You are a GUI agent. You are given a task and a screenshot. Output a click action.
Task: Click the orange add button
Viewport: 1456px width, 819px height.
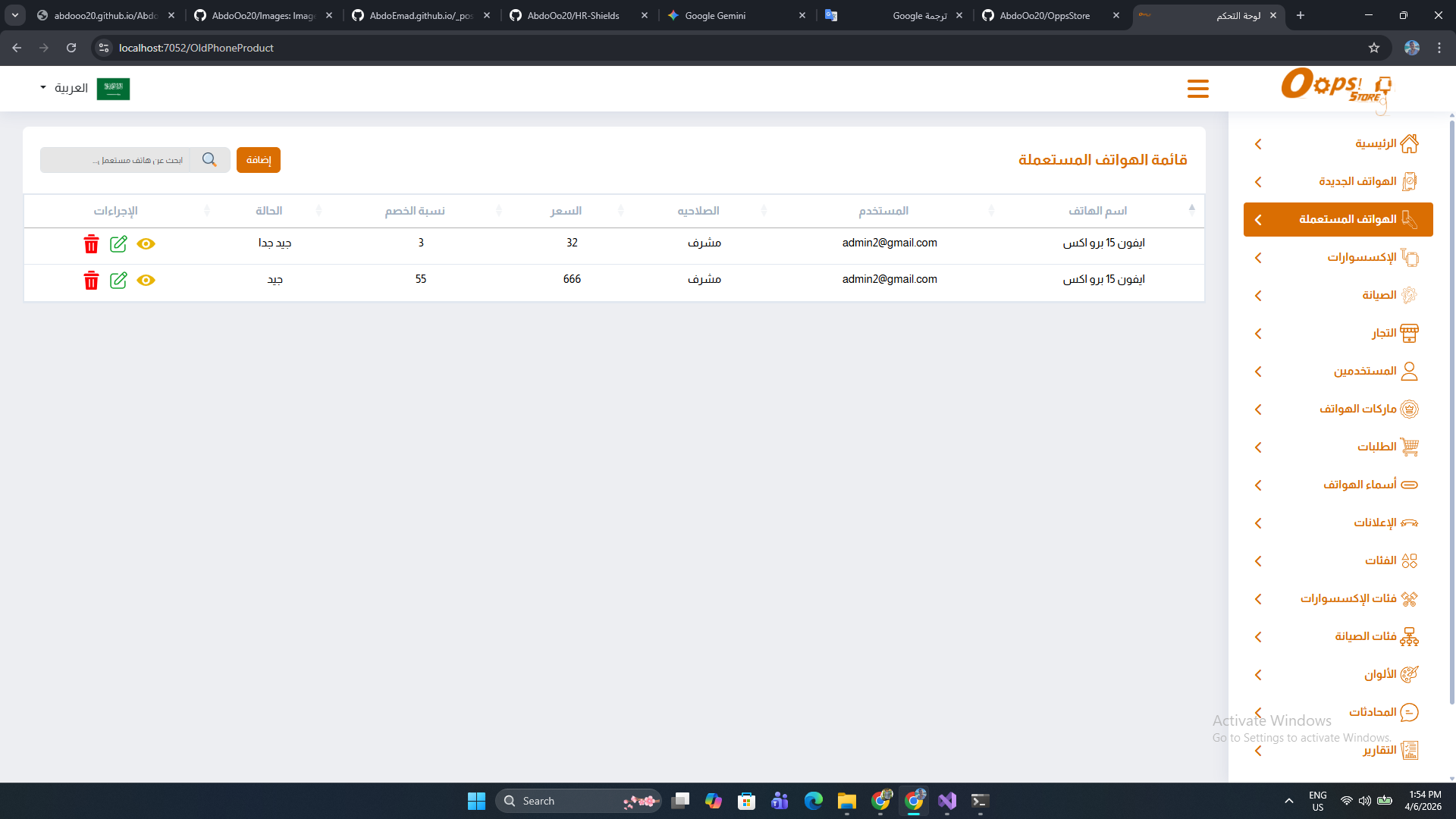click(x=258, y=160)
